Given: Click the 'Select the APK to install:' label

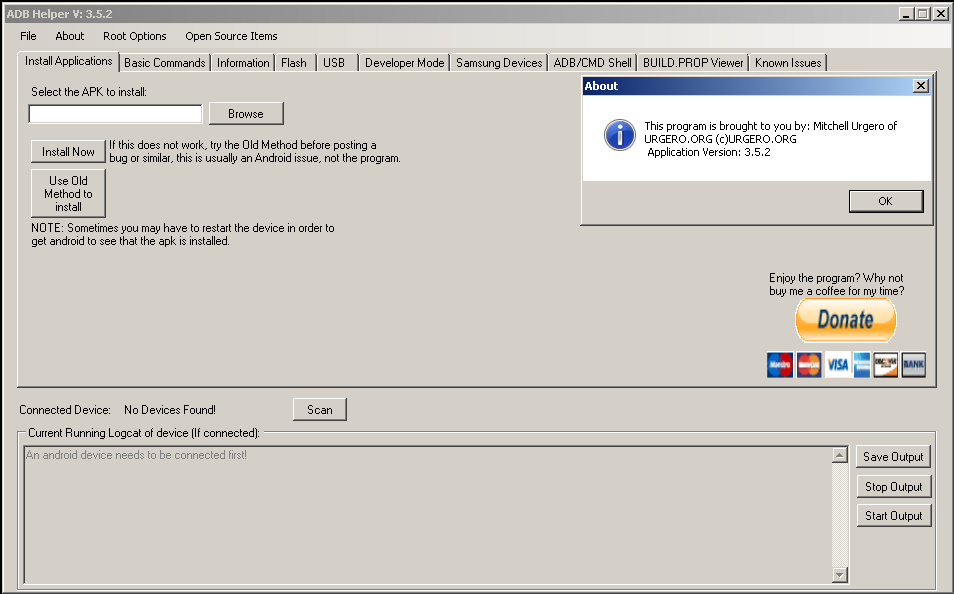Looking at the screenshot, I should tap(89, 92).
